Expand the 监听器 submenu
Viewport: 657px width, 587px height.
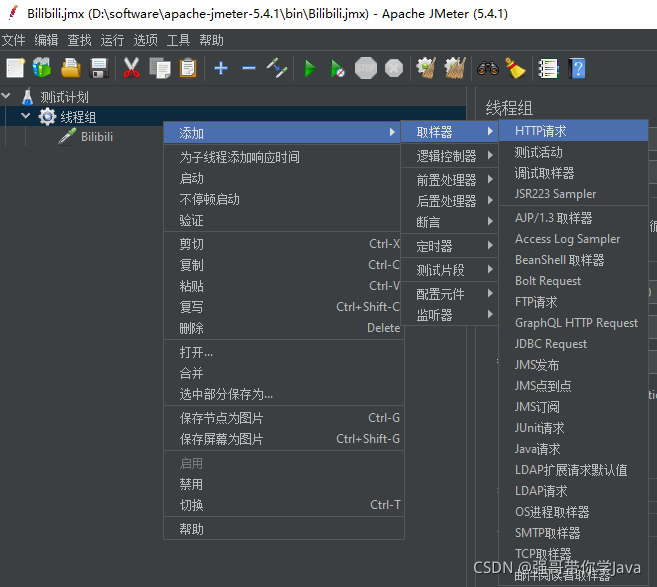pos(450,315)
